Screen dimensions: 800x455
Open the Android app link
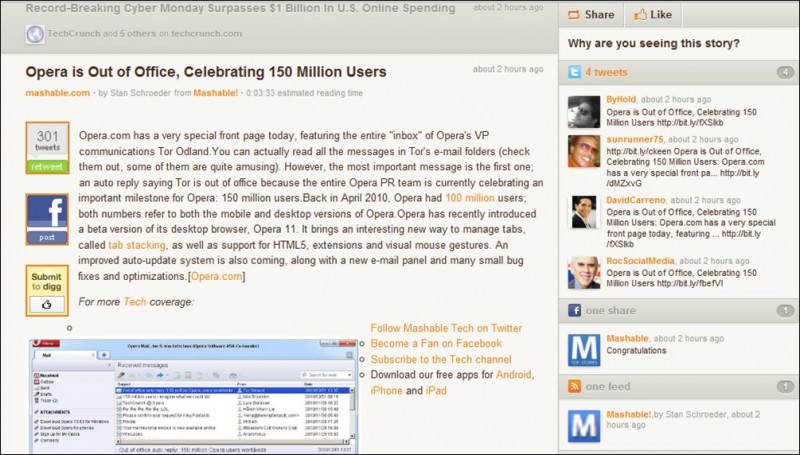[514, 374]
